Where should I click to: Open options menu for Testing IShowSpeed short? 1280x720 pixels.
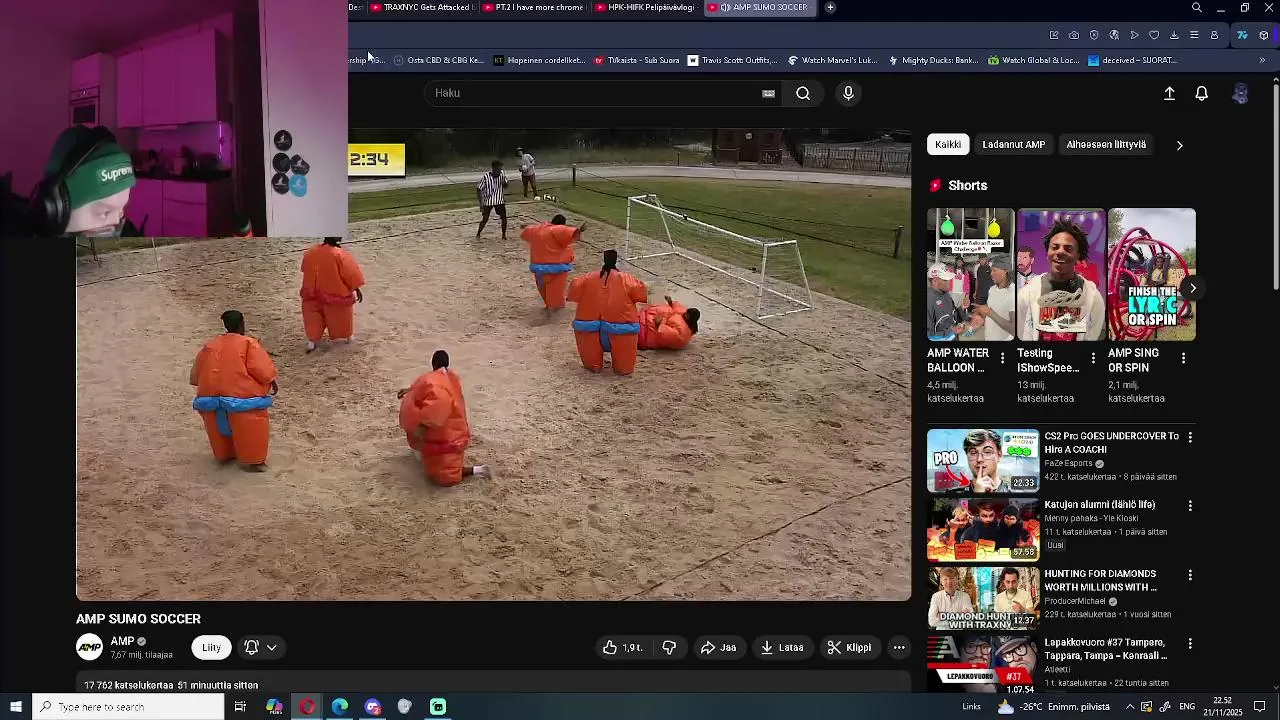tap(1093, 358)
